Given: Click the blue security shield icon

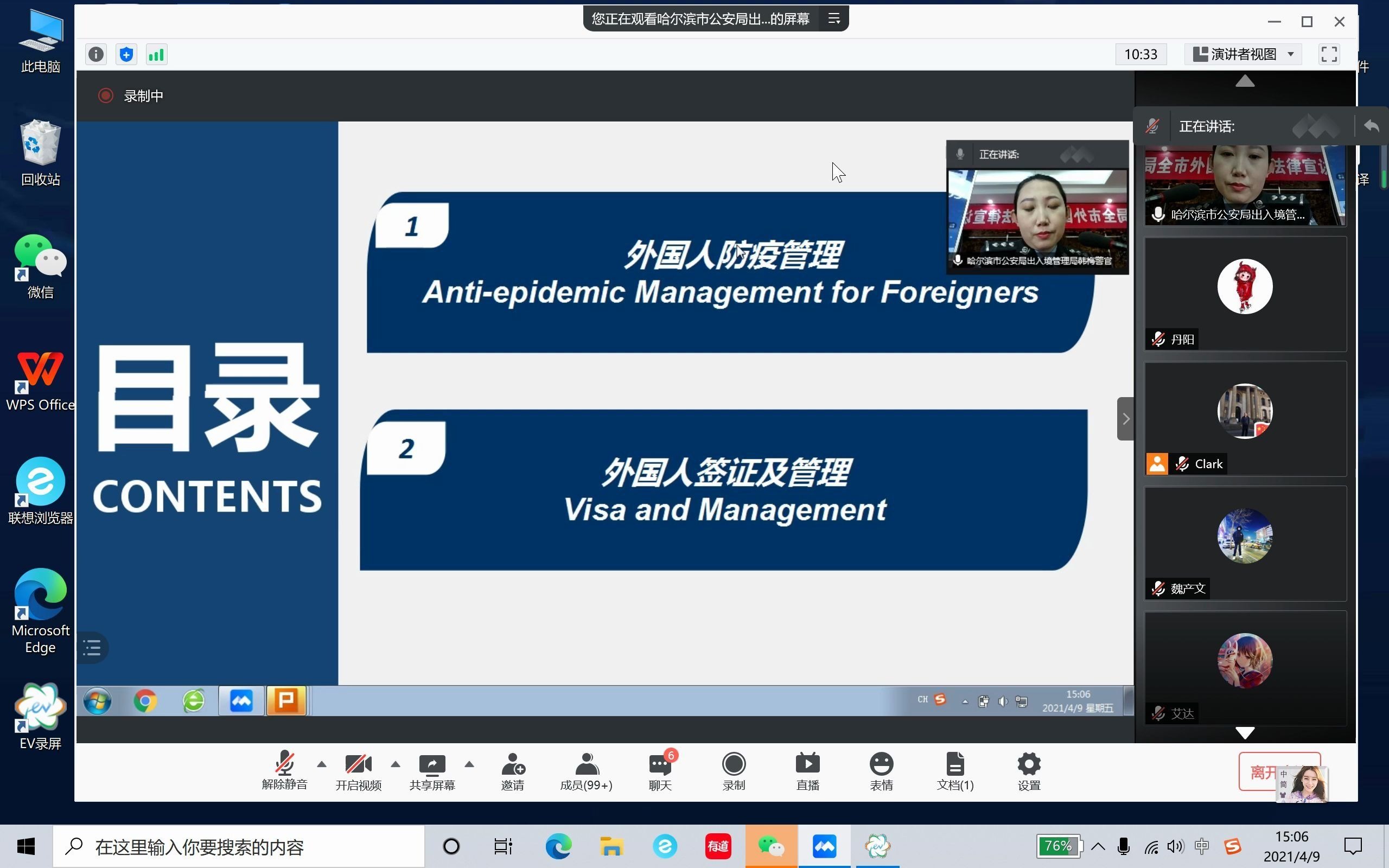Looking at the screenshot, I should pyautogui.click(x=126, y=55).
